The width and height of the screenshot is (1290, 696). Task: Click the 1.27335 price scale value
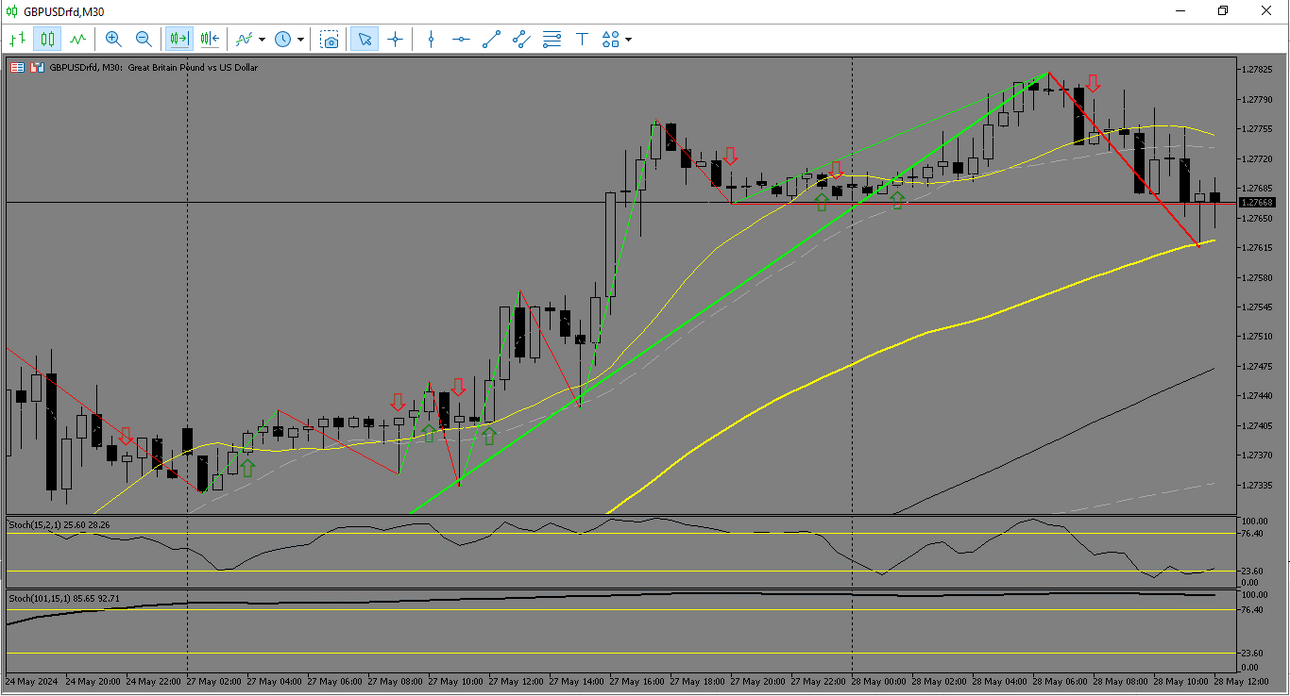tap(1256, 485)
